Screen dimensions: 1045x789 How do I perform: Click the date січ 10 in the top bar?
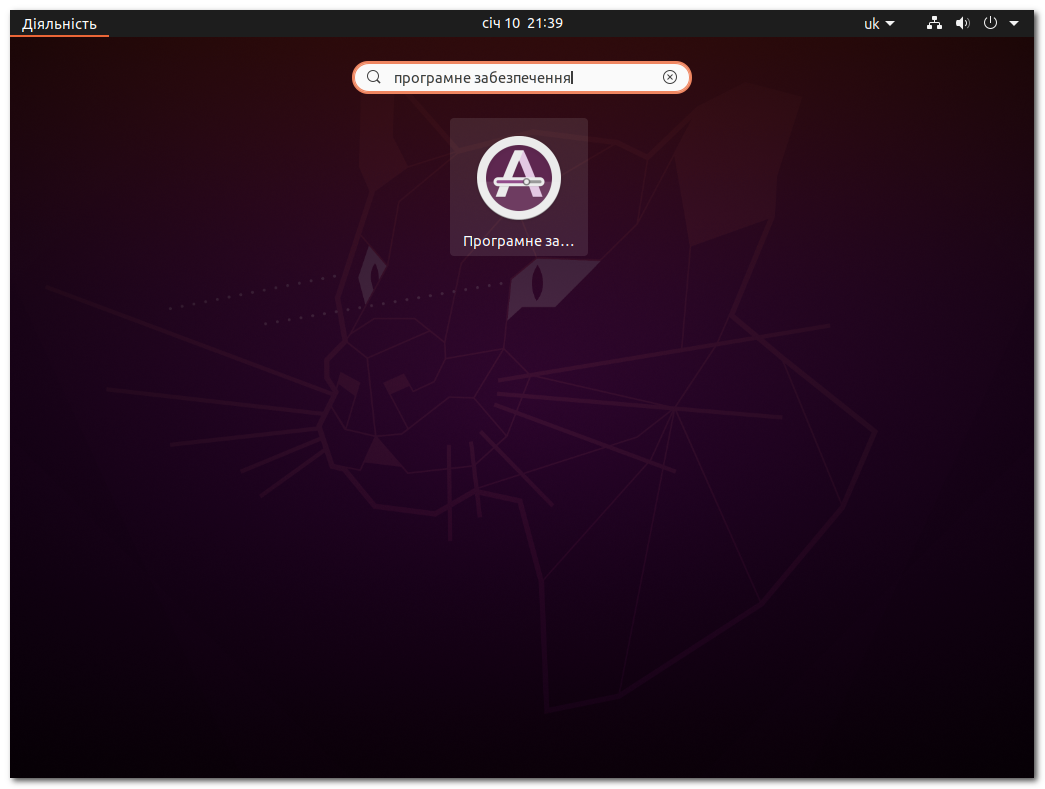(503, 22)
